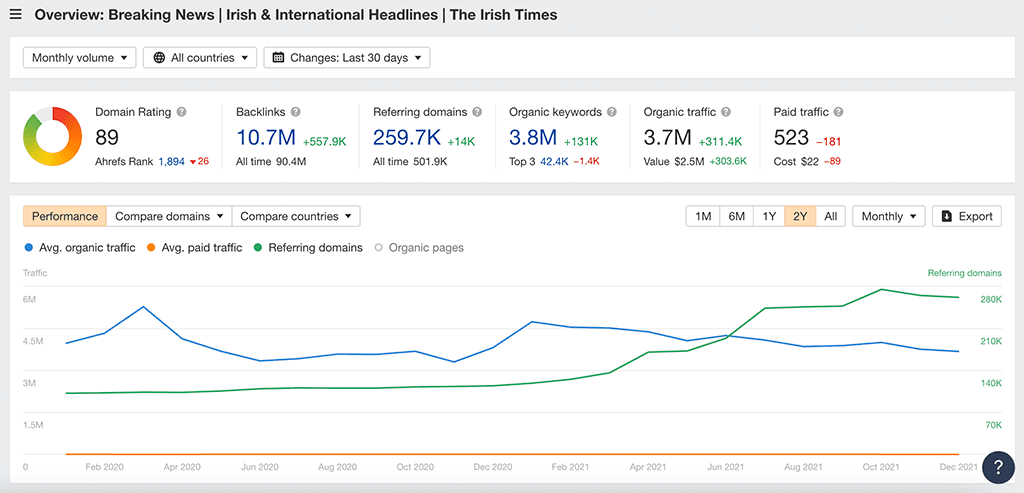Click the 6M traffic axis label
Viewport: 1024px width, 493px height.
click(29, 299)
